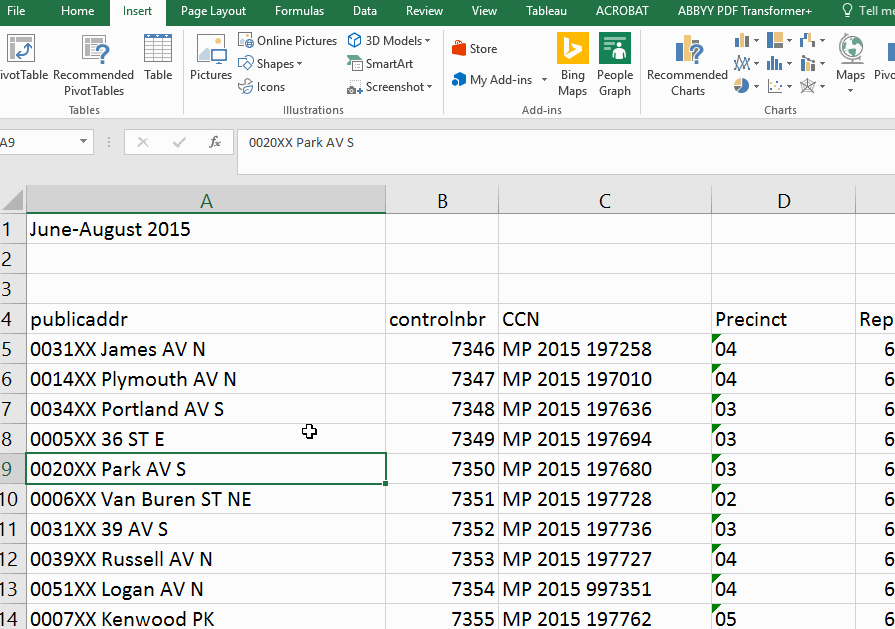Select cell 0006XX Van Buren ST NE
The height and width of the screenshot is (629, 895).
[x=206, y=499]
